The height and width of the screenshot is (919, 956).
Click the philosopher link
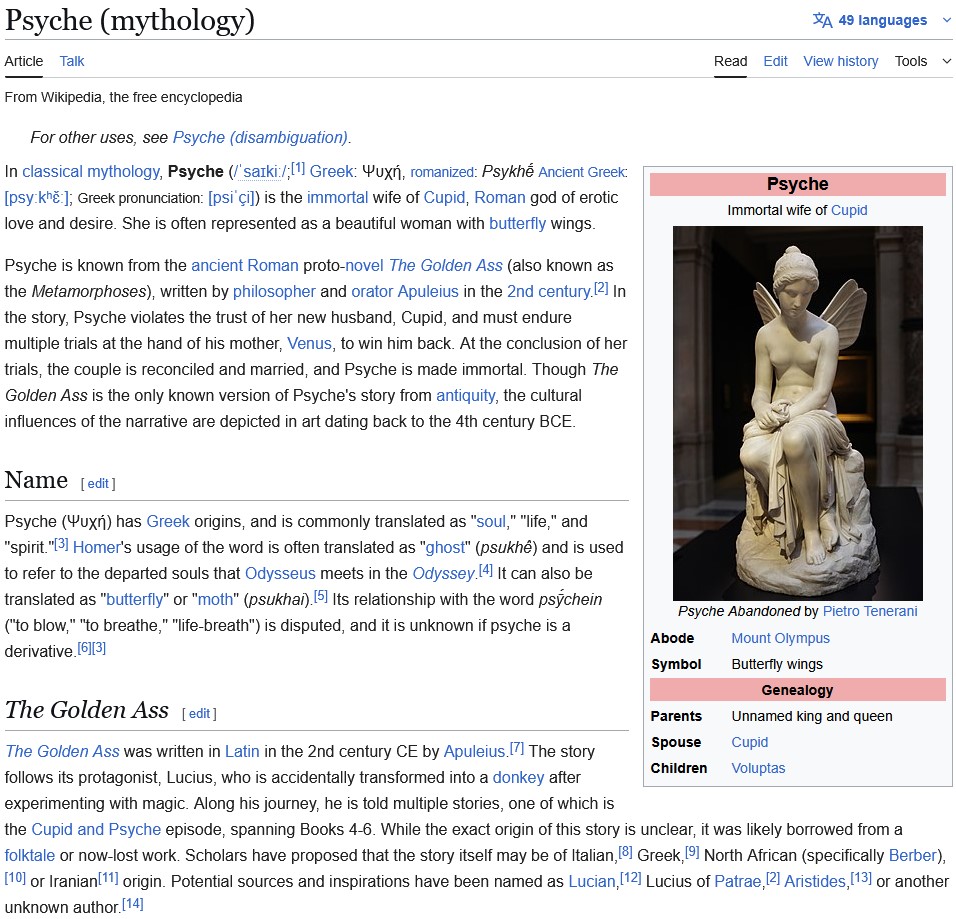[274, 291]
